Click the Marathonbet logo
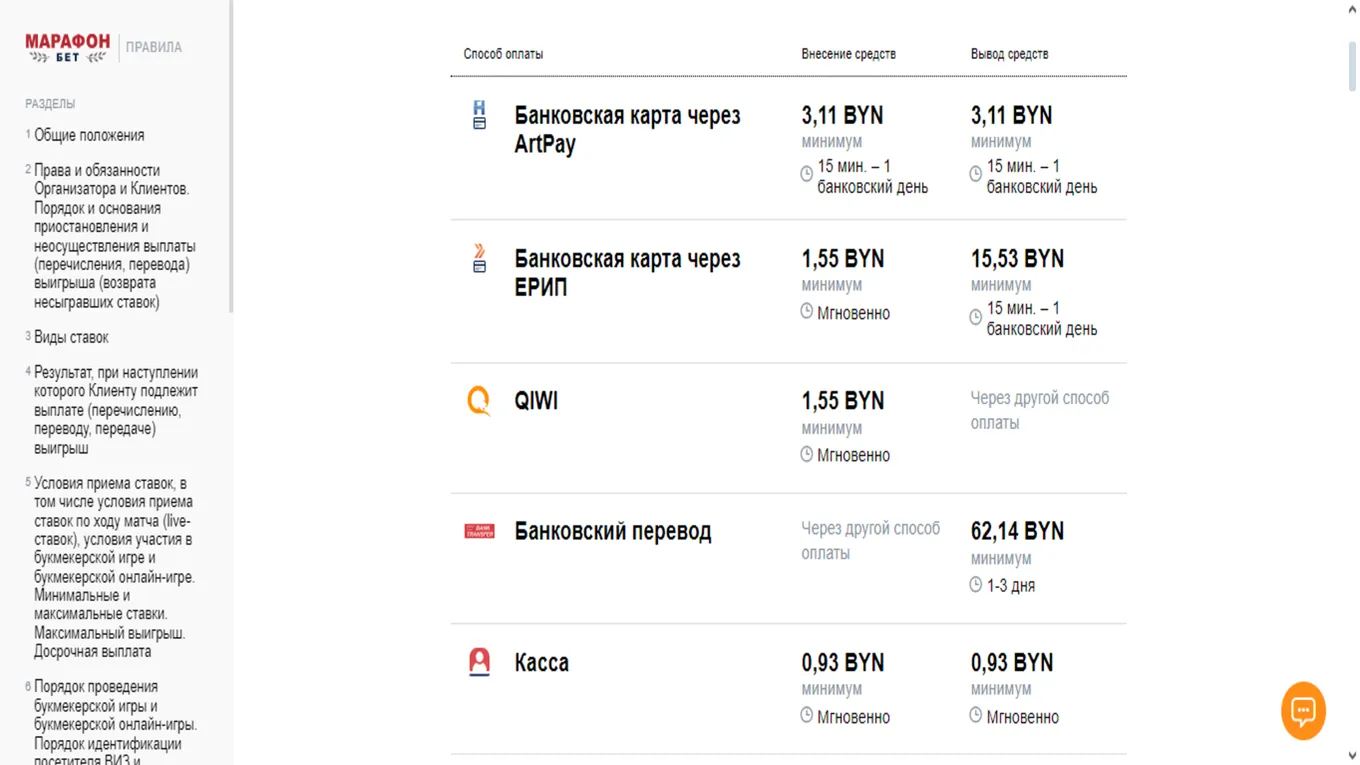 tap(67, 47)
